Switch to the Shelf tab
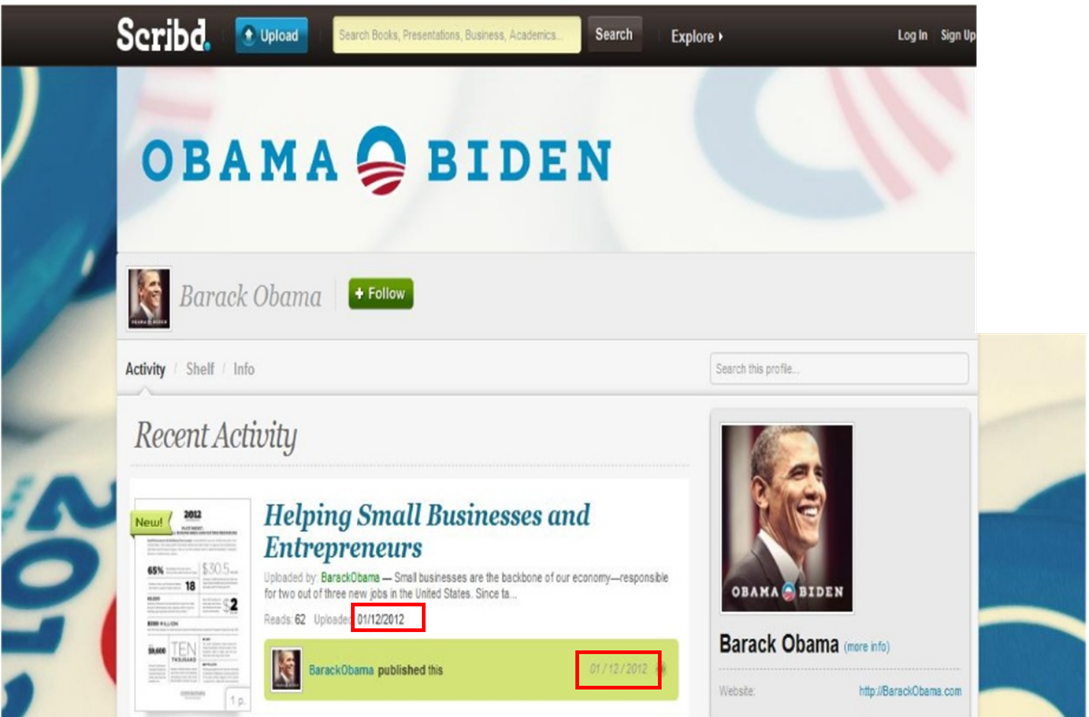The width and height of the screenshot is (1089, 717). pos(200,369)
